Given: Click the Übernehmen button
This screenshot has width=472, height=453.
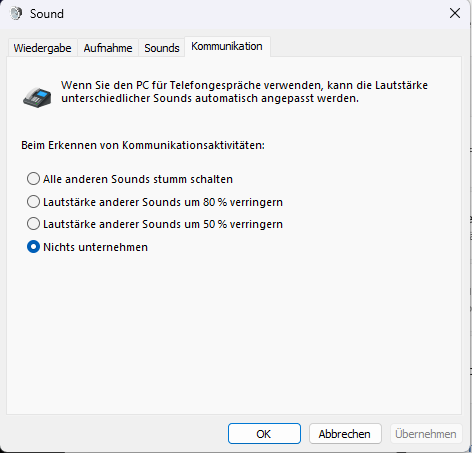Looking at the screenshot, I should (x=426, y=434).
